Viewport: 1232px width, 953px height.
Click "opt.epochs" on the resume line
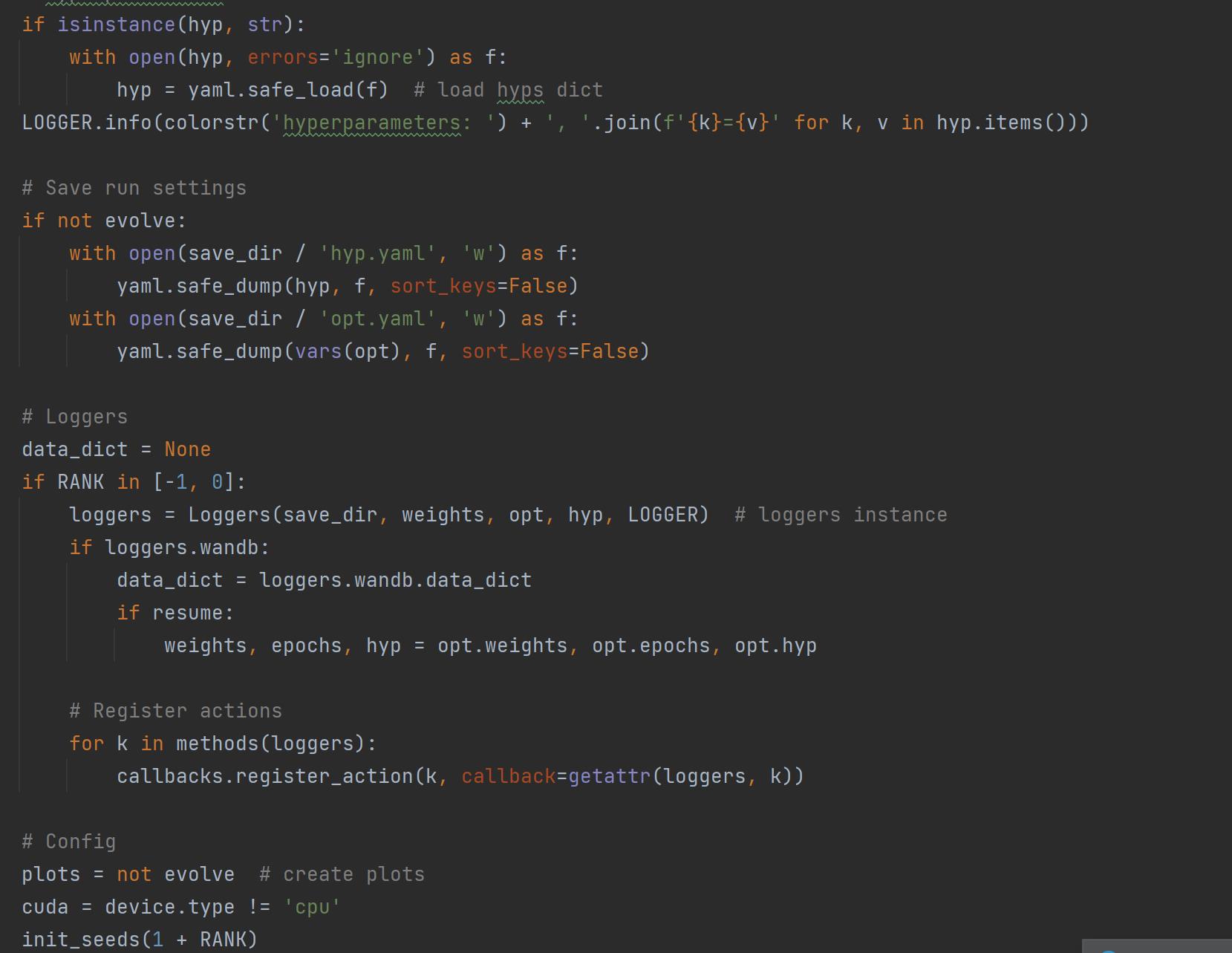point(651,645)
